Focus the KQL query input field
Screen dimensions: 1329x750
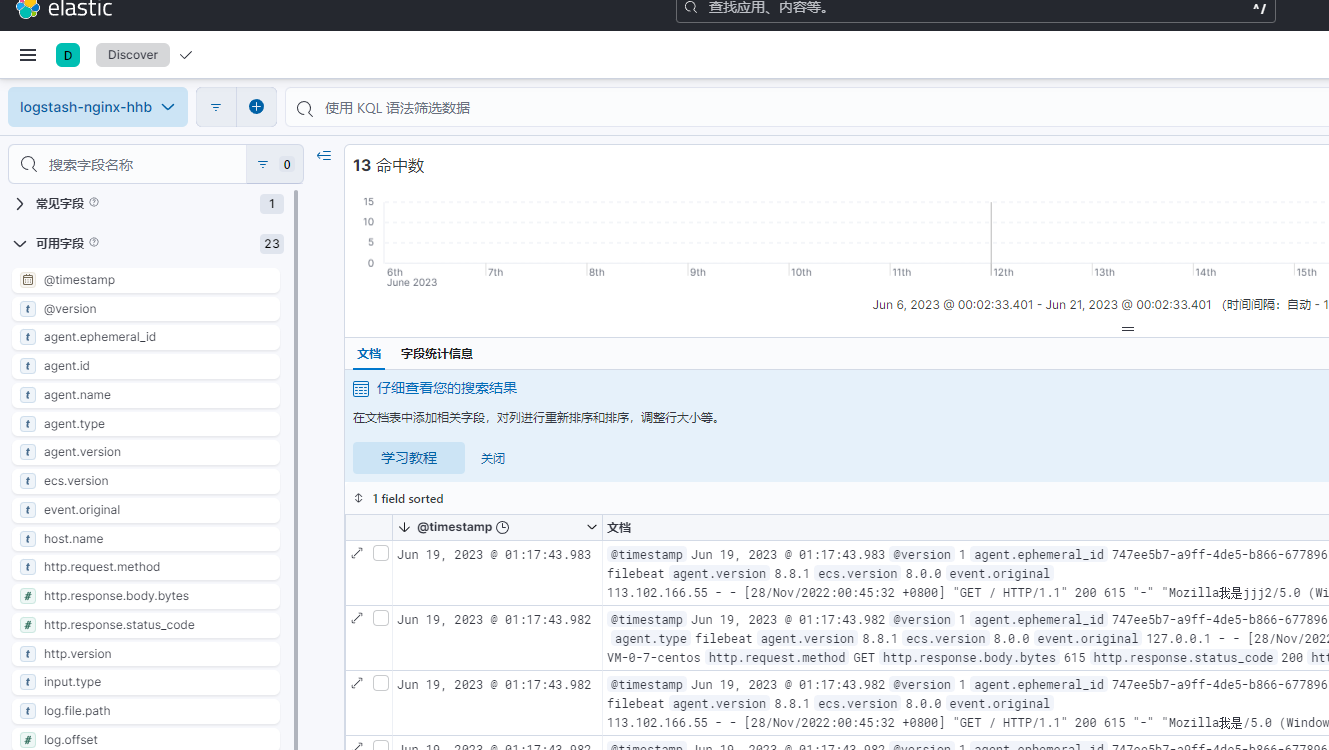[807, 107]
